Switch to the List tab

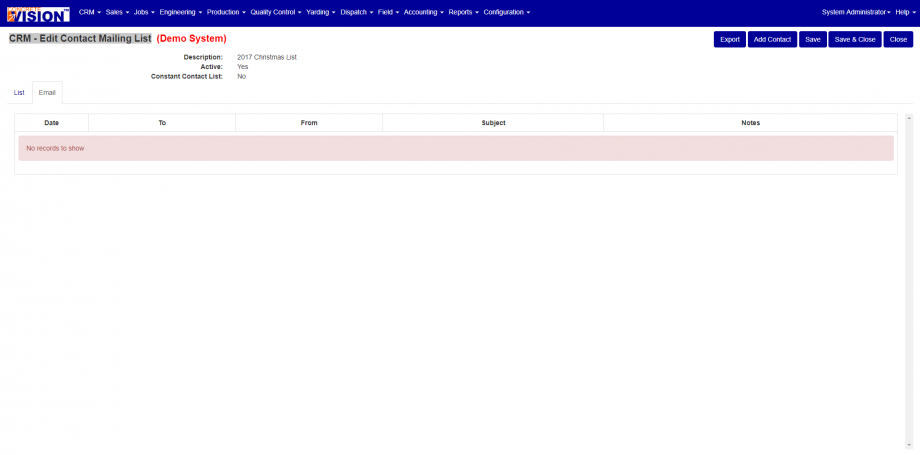19,93
